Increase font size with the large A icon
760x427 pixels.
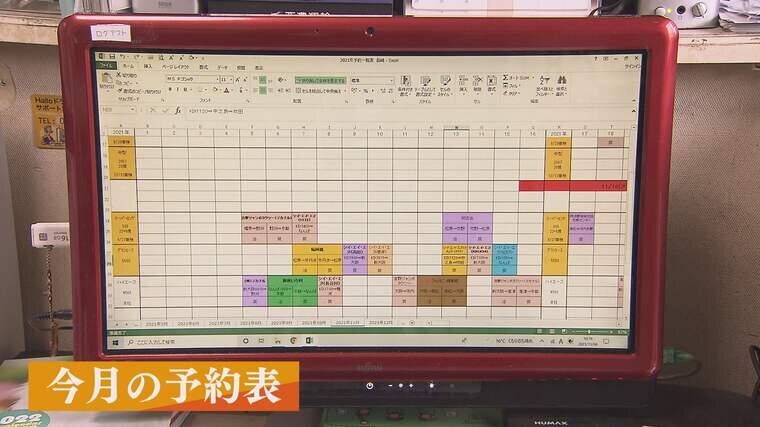pos(237,79)
